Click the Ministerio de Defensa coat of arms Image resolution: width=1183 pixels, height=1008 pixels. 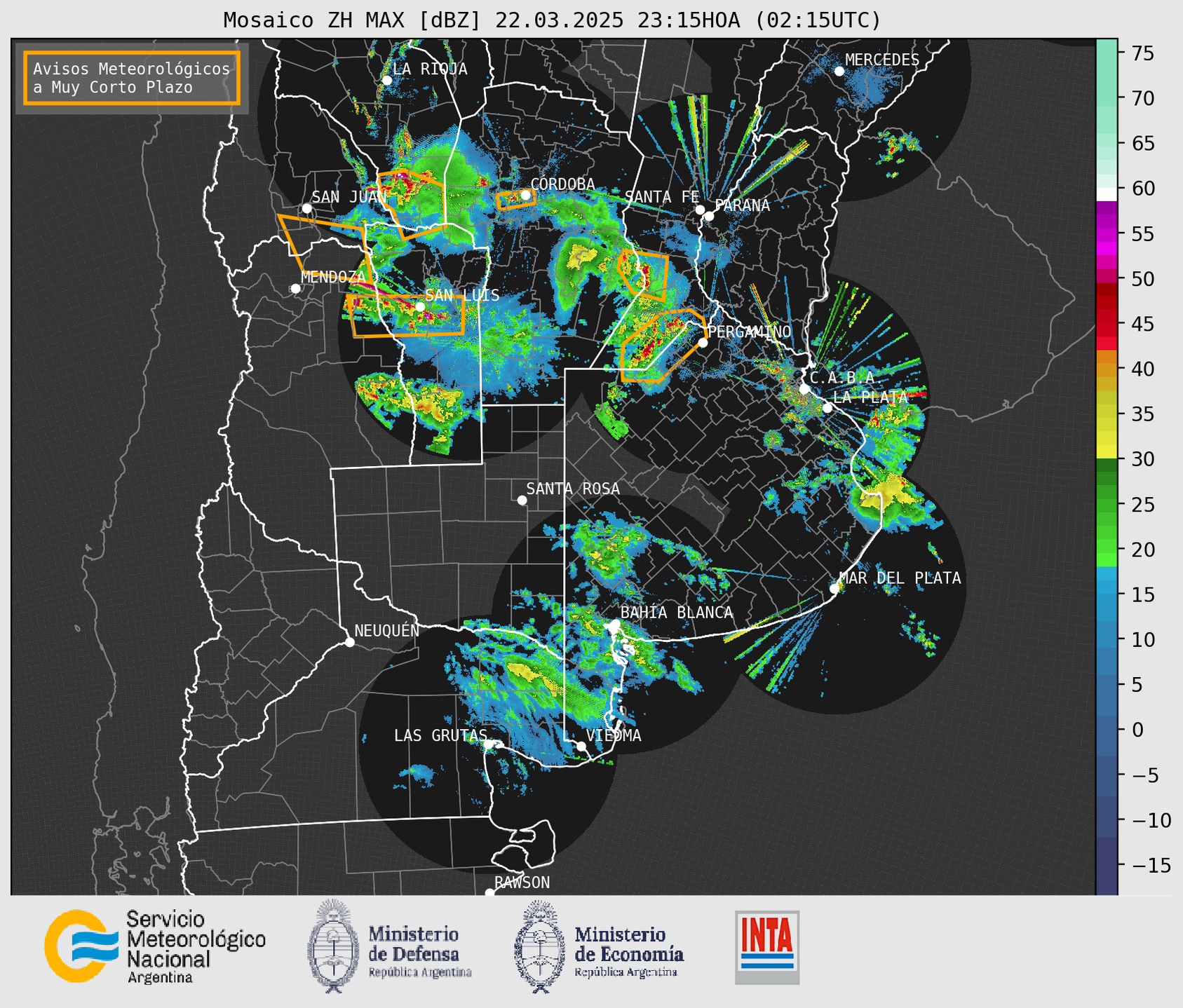point(334,946)
